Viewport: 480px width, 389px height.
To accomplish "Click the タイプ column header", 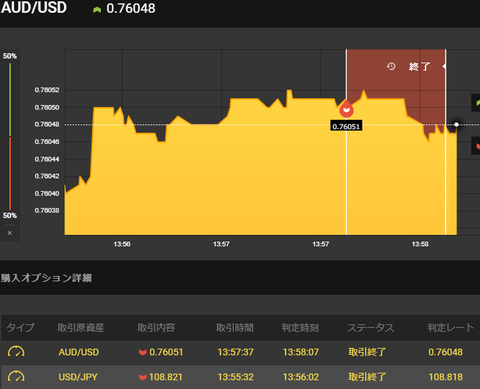I will pos(21,328).
